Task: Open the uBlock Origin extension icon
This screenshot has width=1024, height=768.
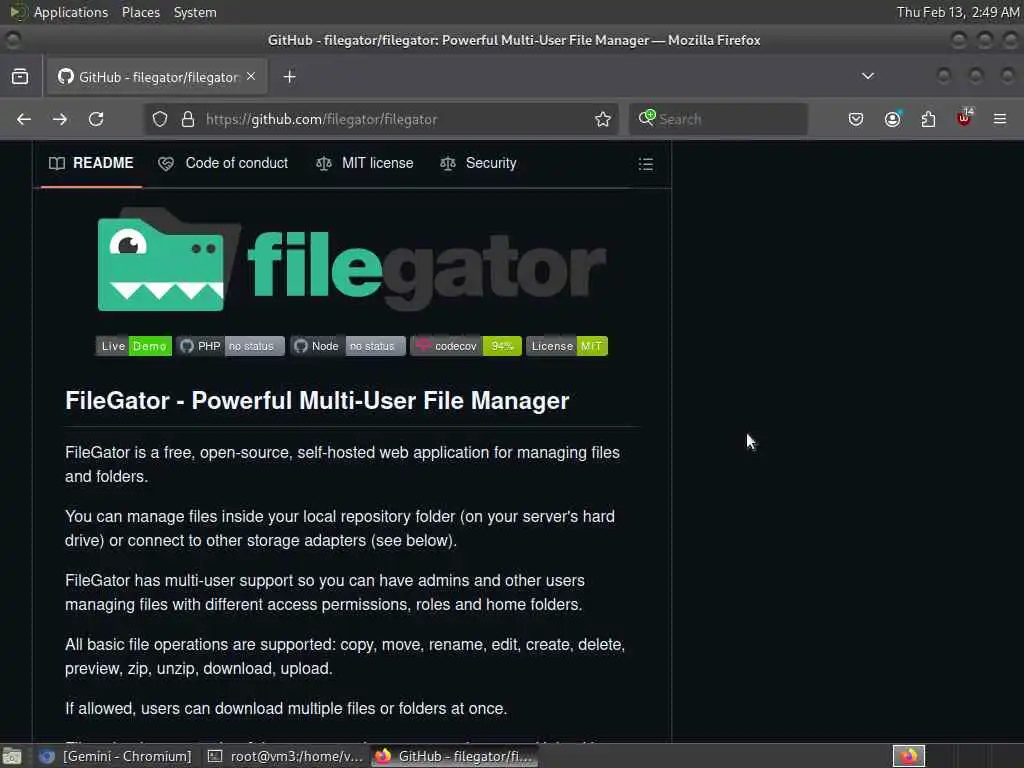Action: pyautogui.click(x=965, y=118)
